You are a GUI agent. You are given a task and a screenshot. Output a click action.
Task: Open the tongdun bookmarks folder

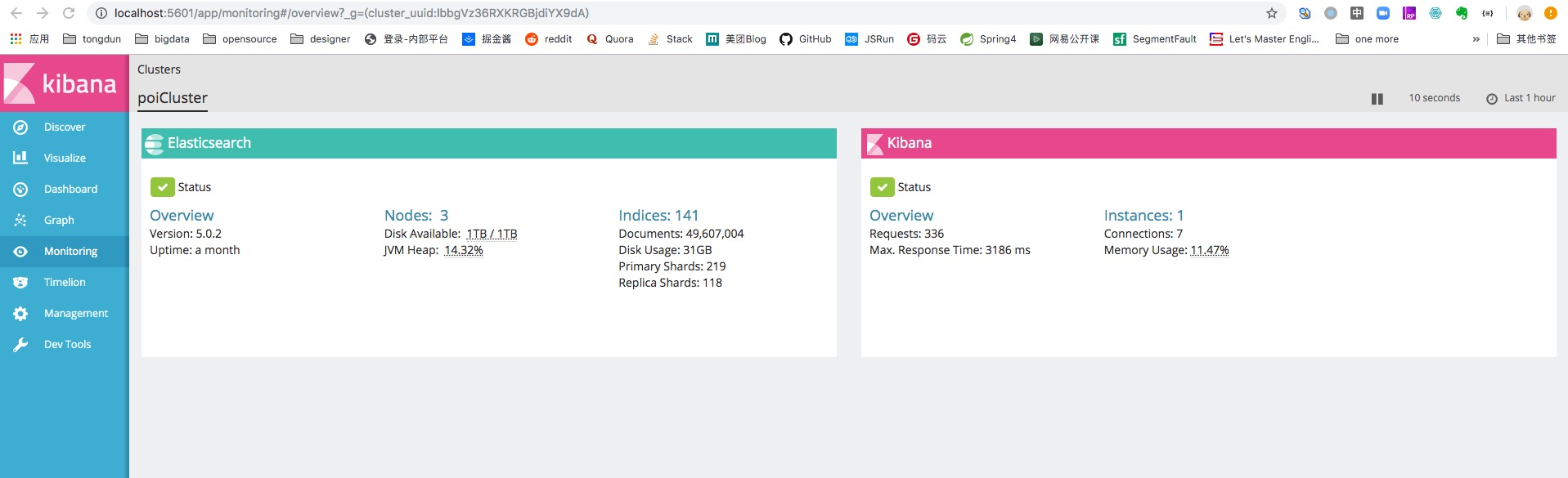[x=92, y=39]
